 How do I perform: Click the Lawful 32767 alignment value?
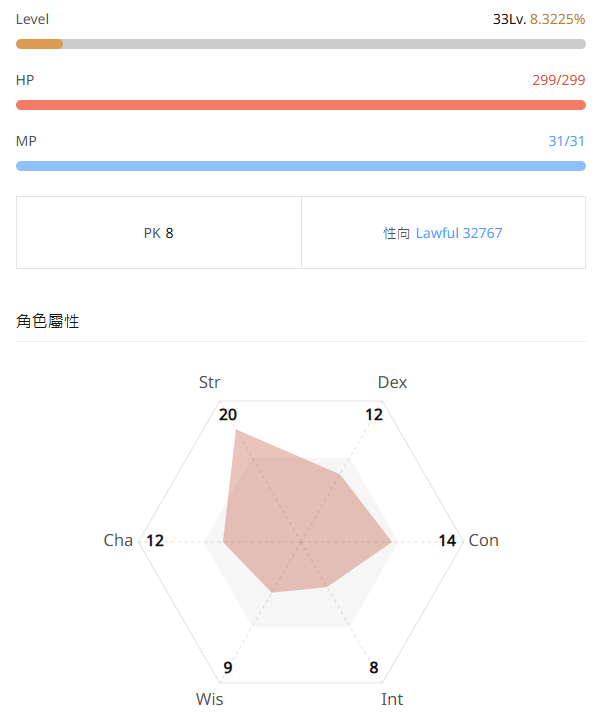pos(459,233)
